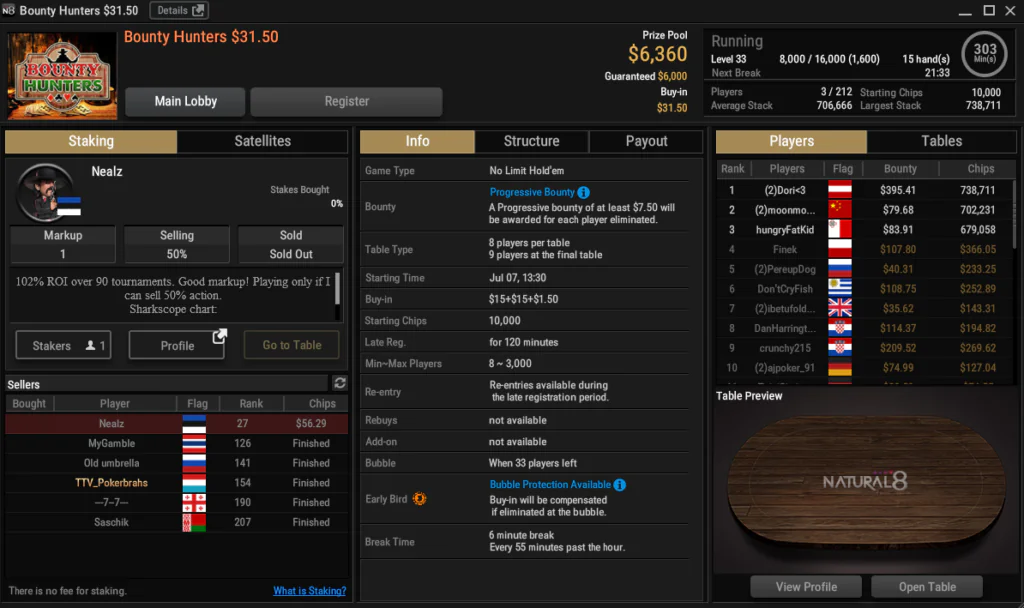This screenshot has height=608, width=1024.
Task: Click the Austria flag beside (2)Dori<3
Action: click(841, 190)
